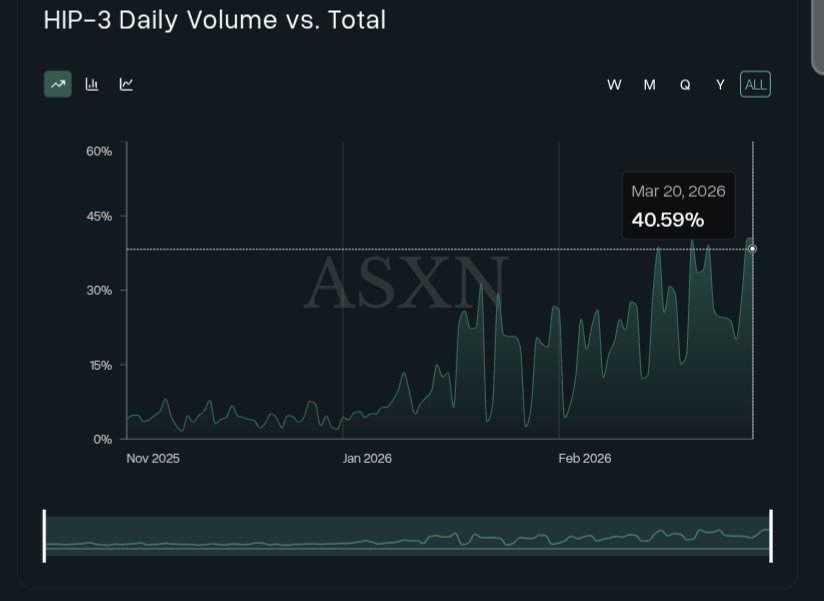Screen dimensions: 824x601
Task: Click the 60% y-axis label
Action: pos(99,152)
